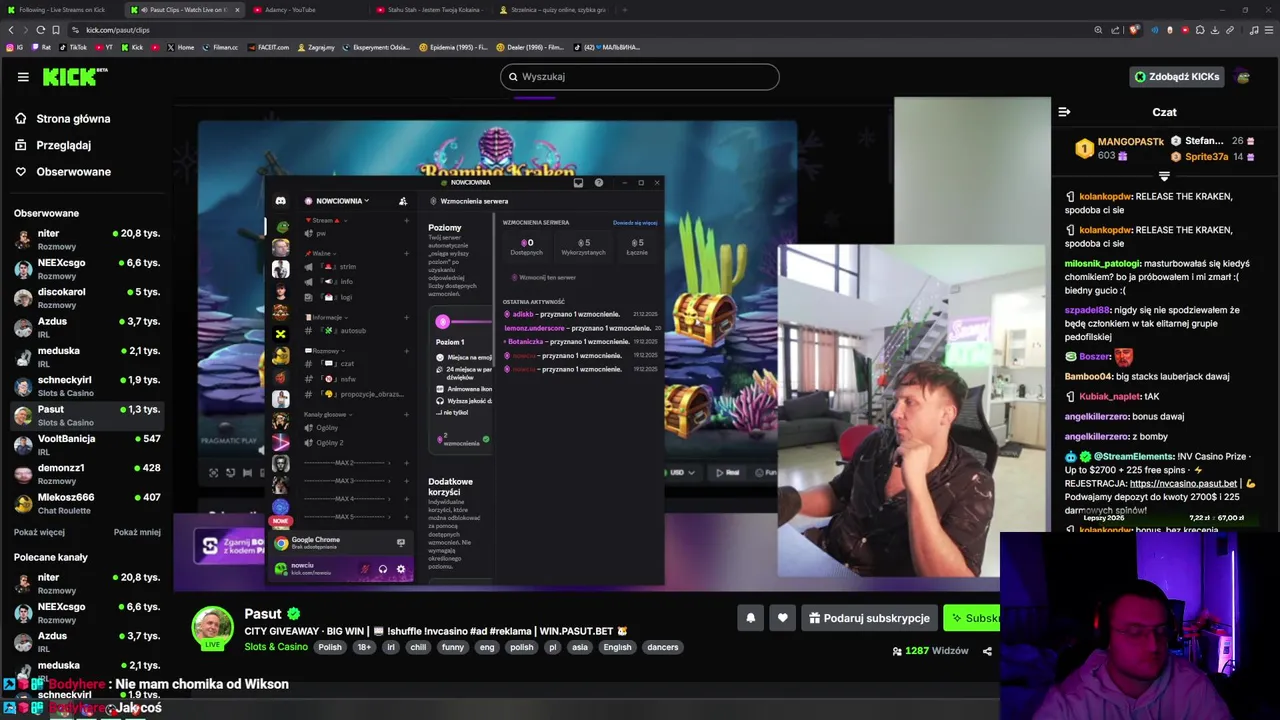1280x720 pixels.
Task: Focus the Wyszukaj search field
Action: (x=640, y=77)
